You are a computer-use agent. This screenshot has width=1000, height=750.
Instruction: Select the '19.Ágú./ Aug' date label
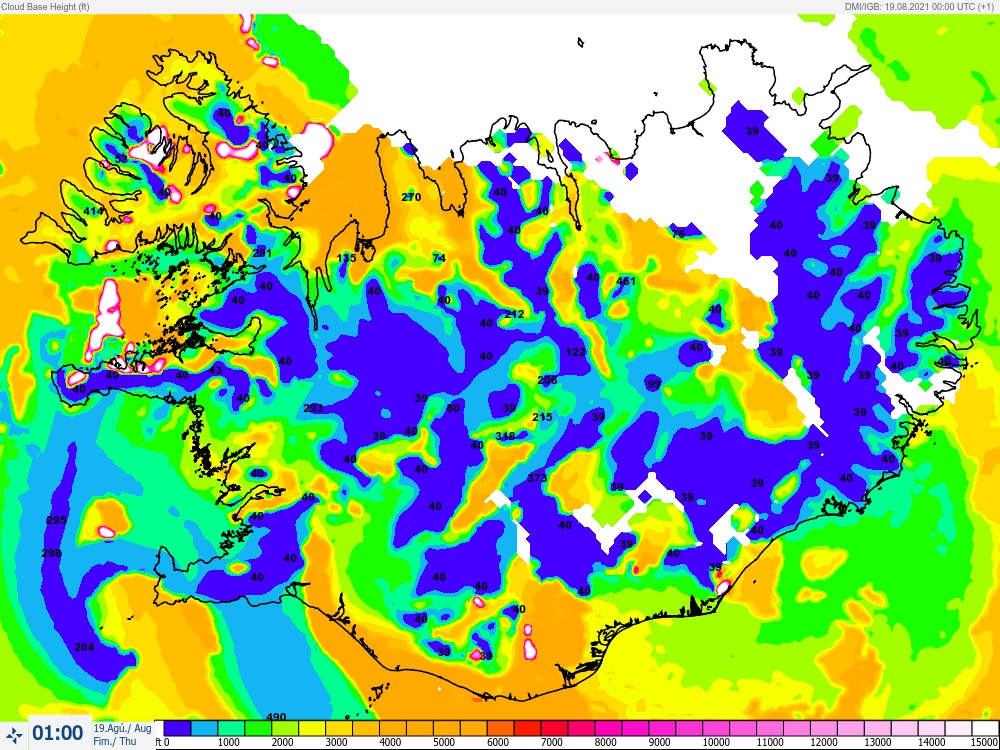point(122,729)
